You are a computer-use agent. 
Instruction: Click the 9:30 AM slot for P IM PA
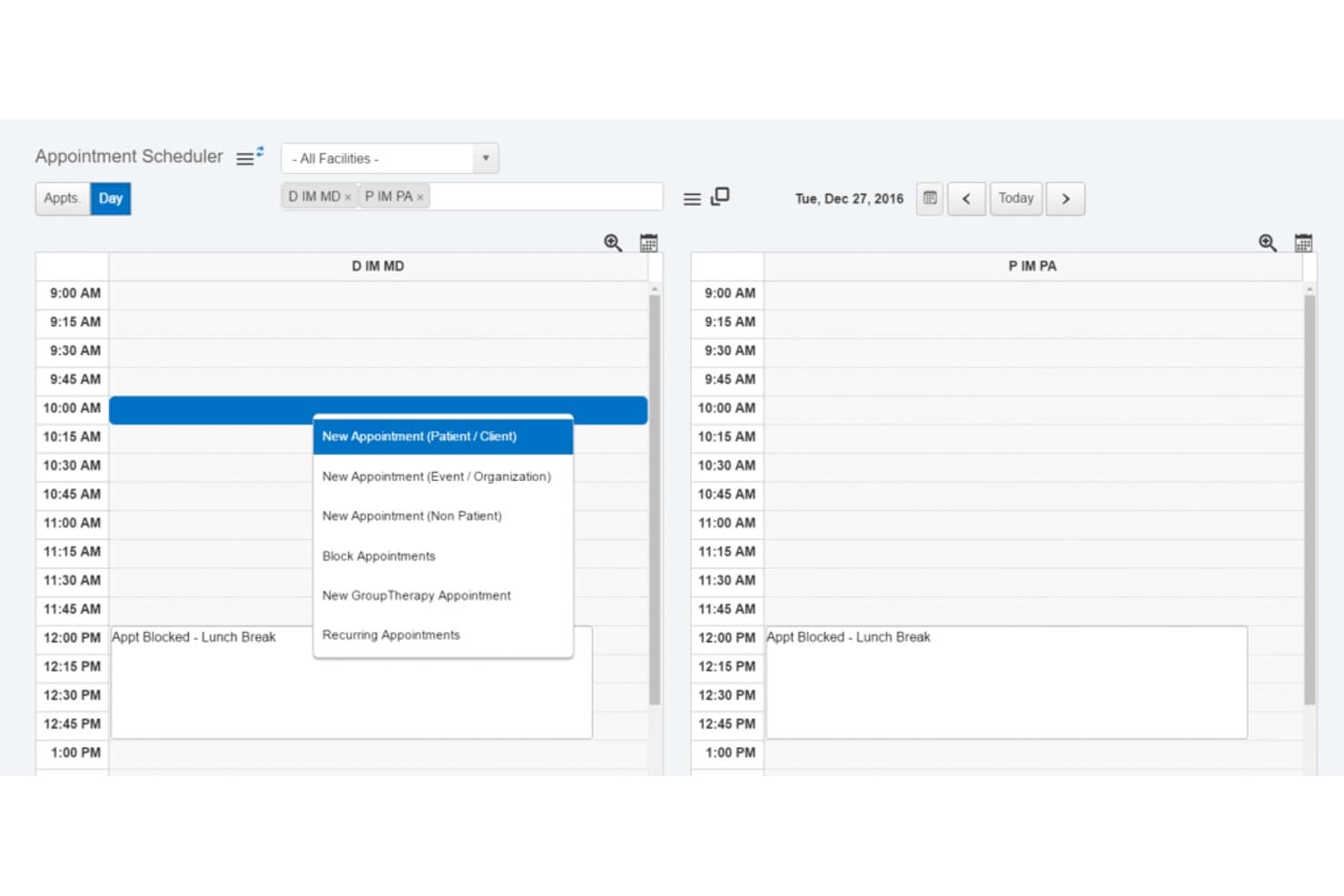[1033, 351]
